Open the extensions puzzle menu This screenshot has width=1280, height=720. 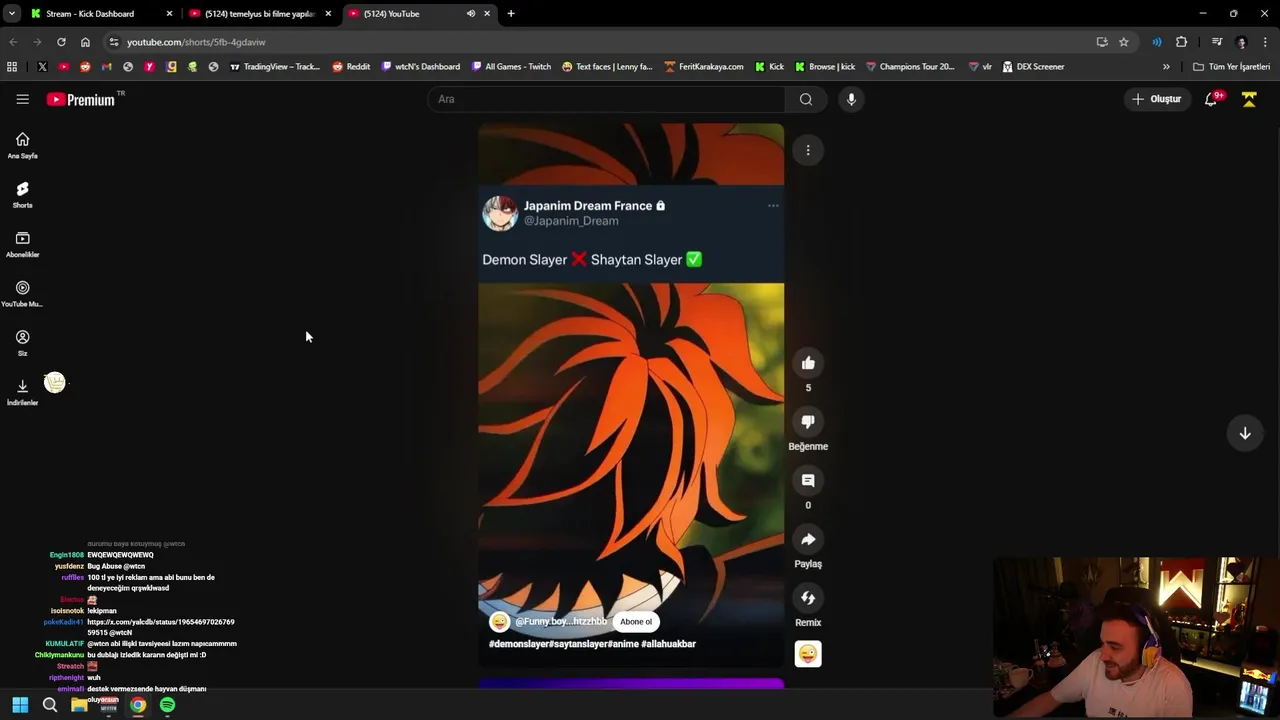pos(1182,42)
